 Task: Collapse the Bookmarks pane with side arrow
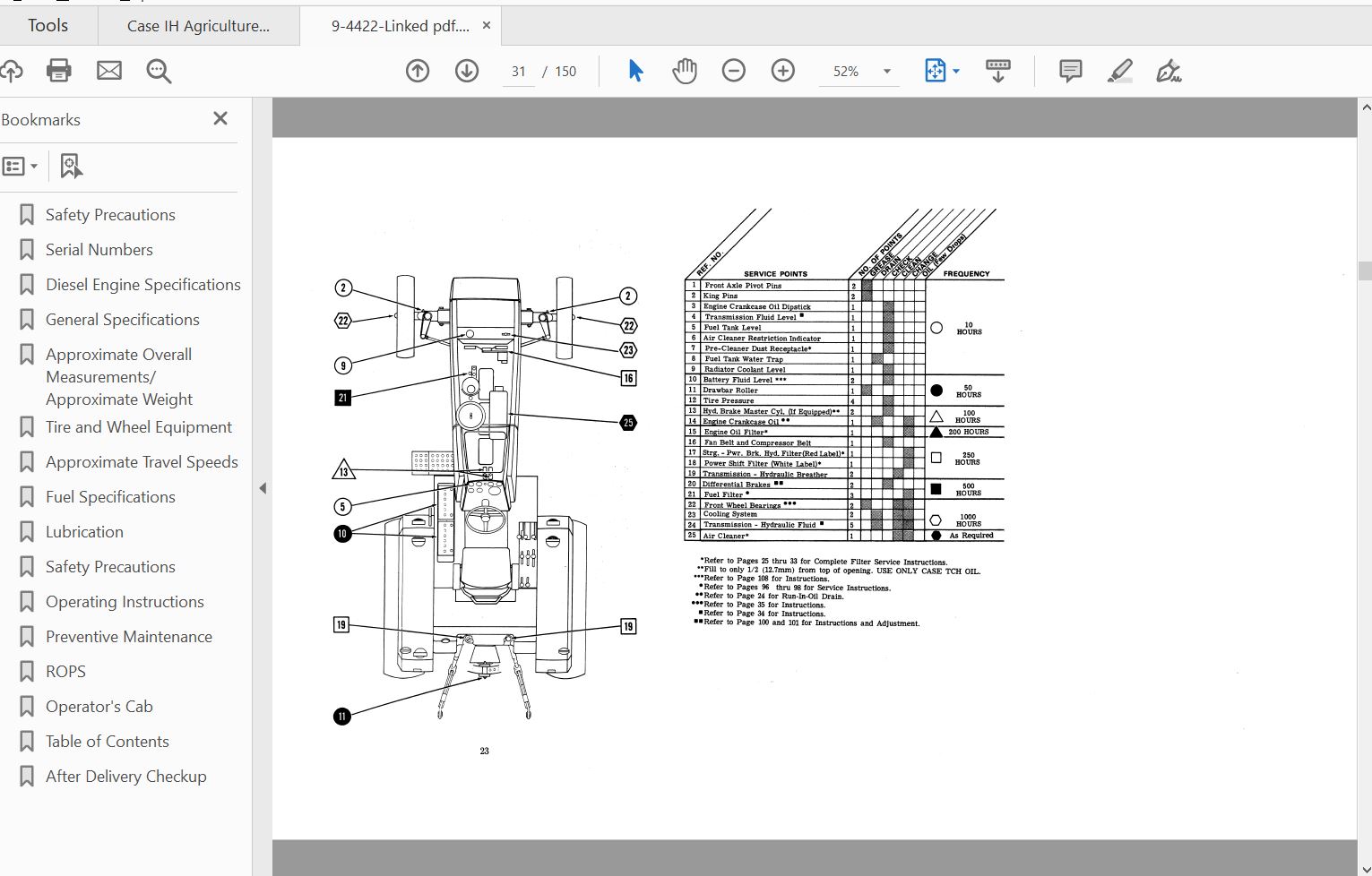(x=263, y=488)
